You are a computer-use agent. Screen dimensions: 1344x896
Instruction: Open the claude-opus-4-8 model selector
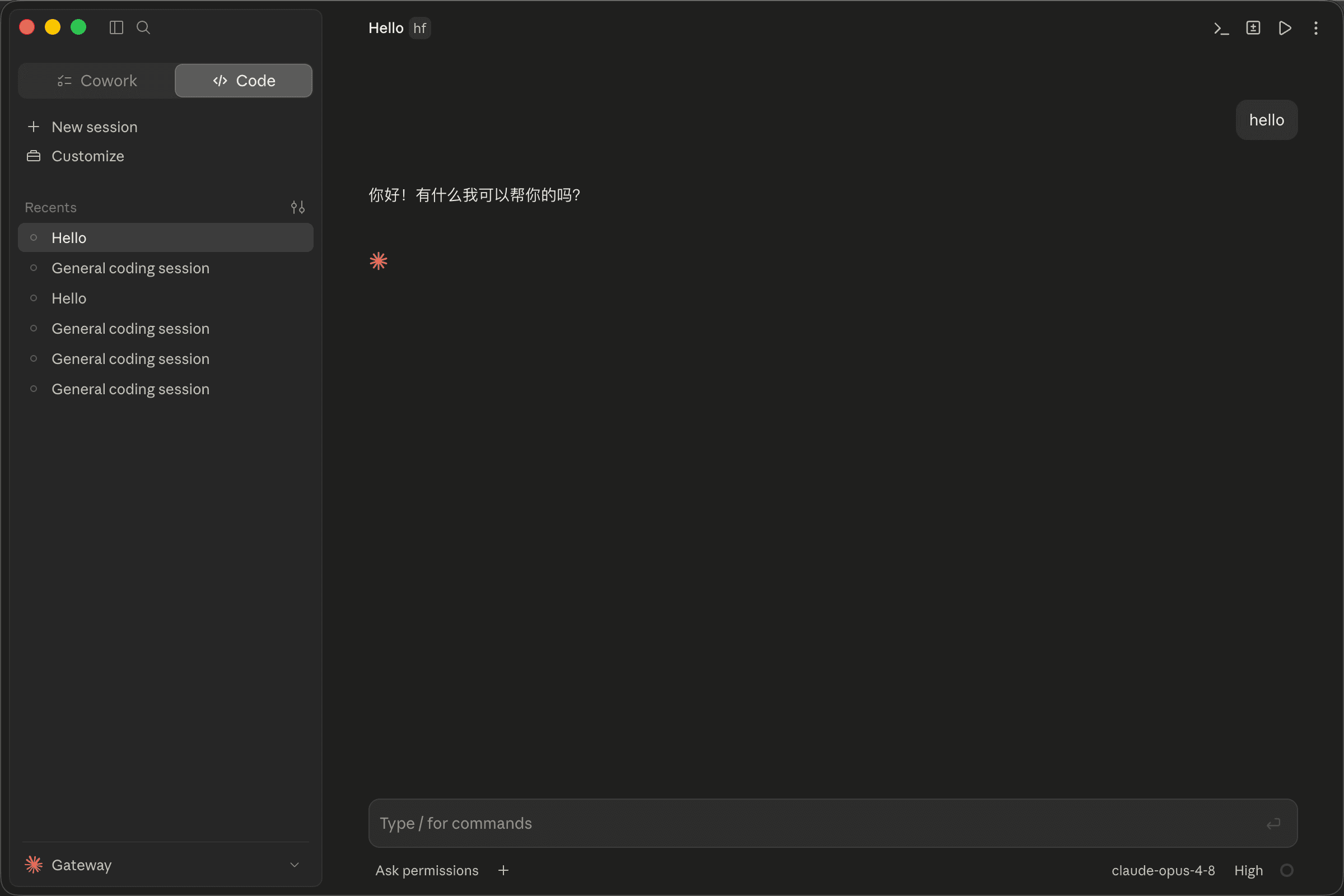[1163, 870]
